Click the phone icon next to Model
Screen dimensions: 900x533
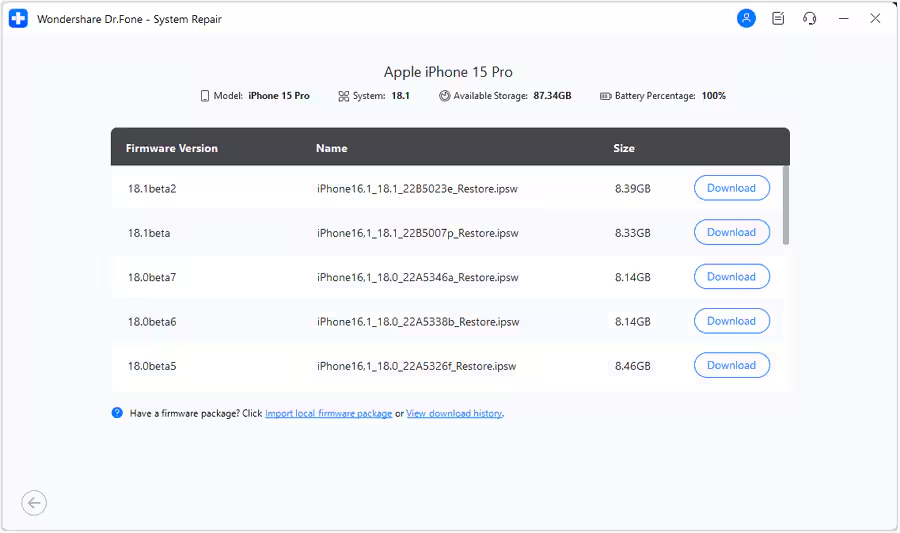tap(205, 96)
